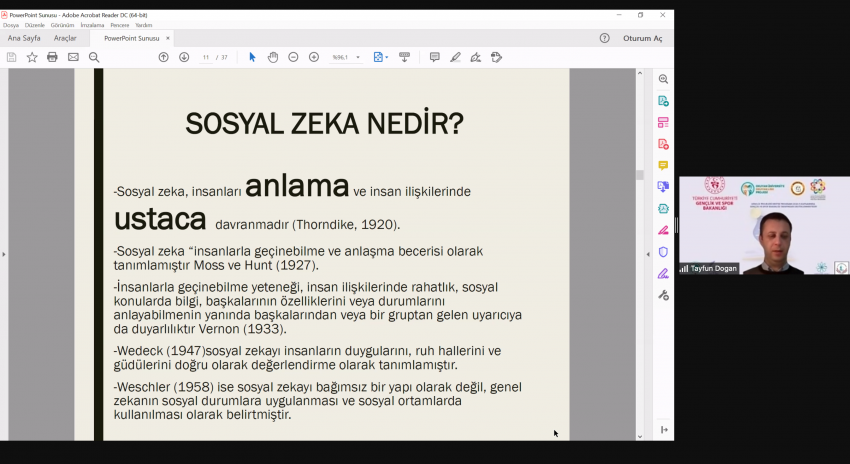Click the page number input field
Screen dimensions: 850x464
[206, 57]
